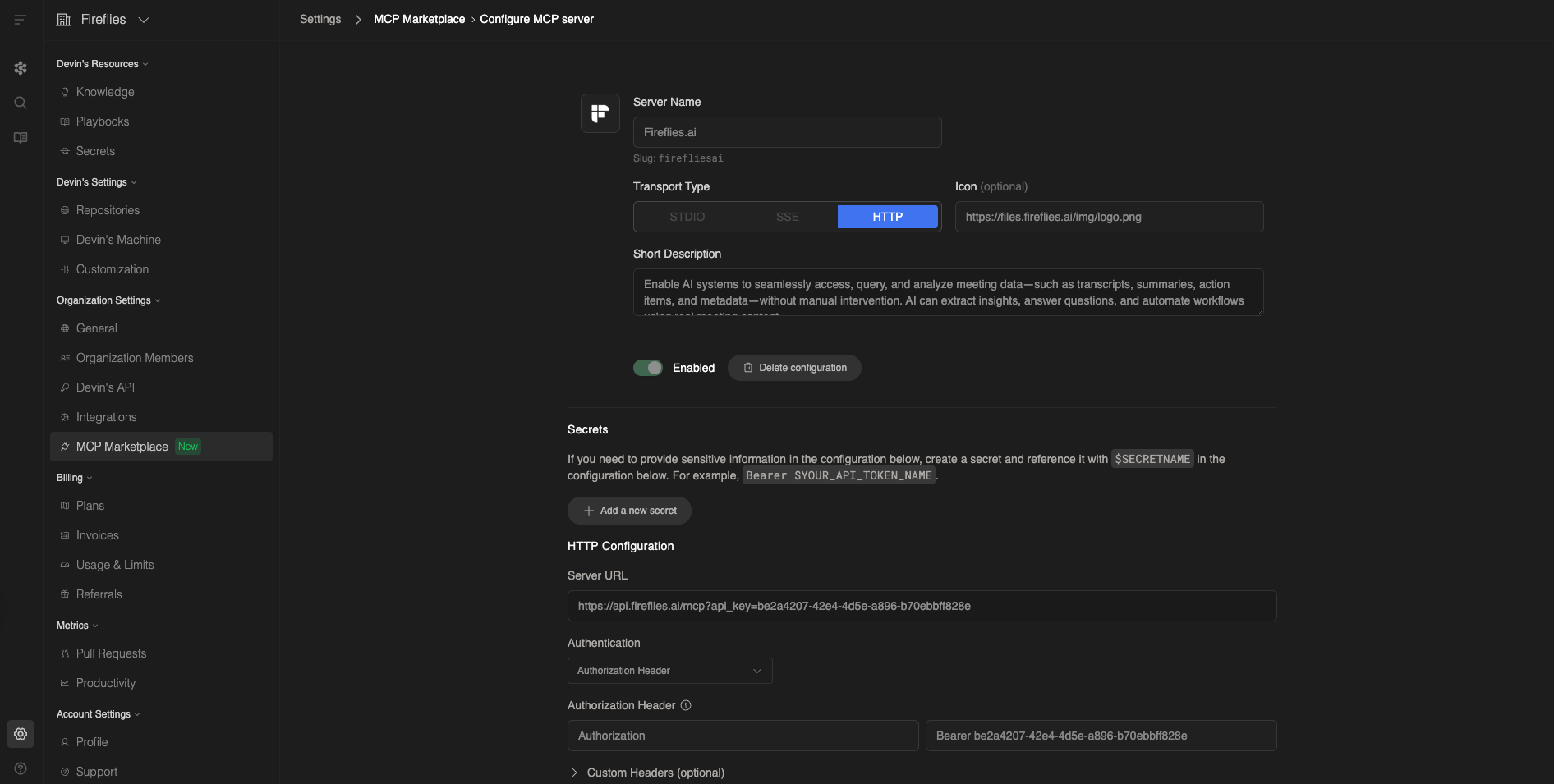
Task: Open the book documentation icon in the left rail
Action: [21, 138]
